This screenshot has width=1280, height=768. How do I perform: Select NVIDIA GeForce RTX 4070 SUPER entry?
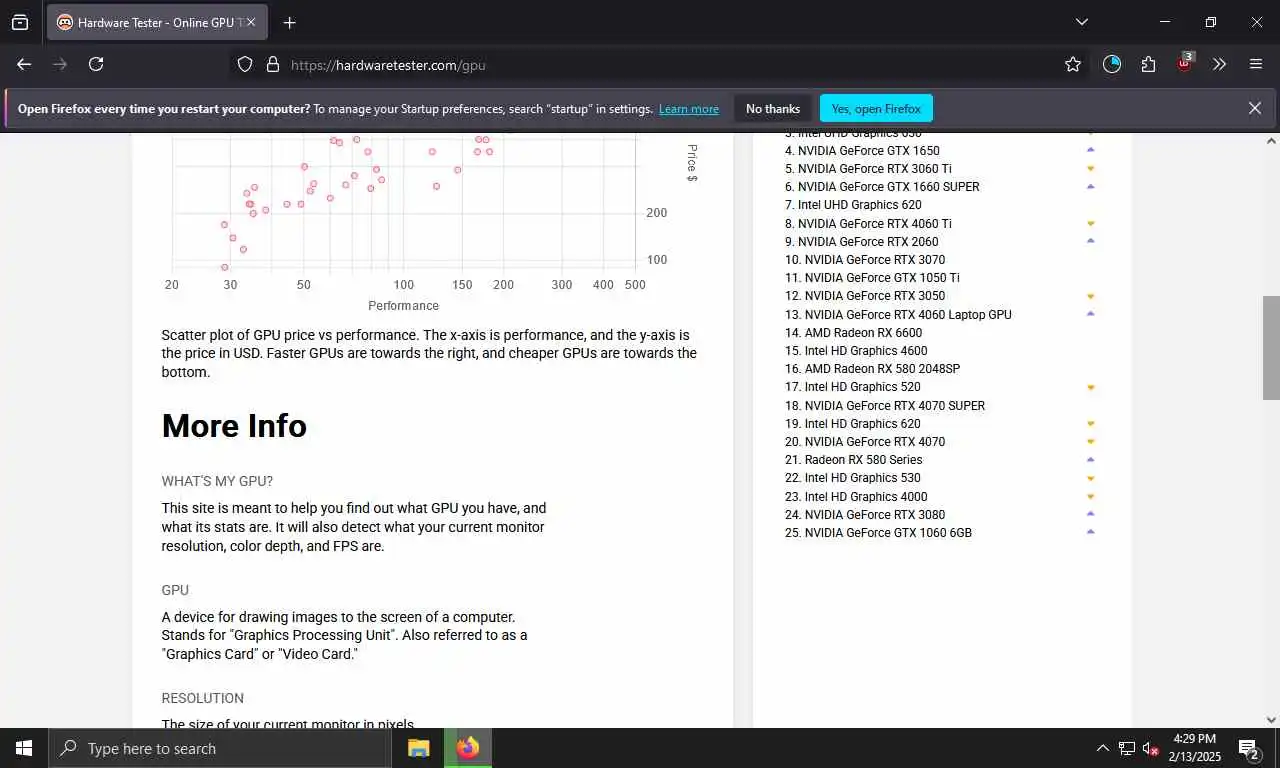pyautogui.click(x=895, y=406)
